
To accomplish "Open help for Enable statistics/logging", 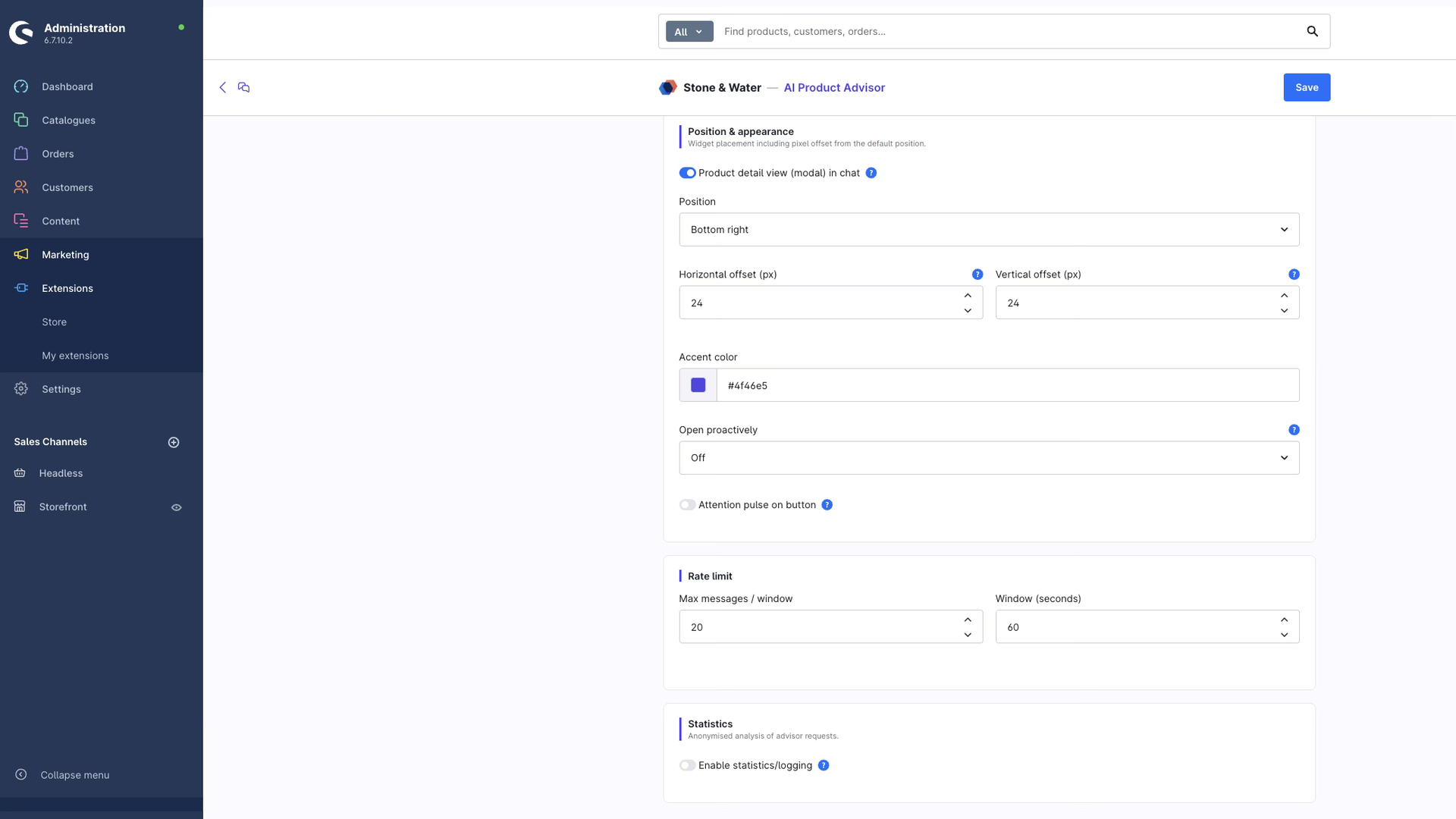I will point(824,765).
